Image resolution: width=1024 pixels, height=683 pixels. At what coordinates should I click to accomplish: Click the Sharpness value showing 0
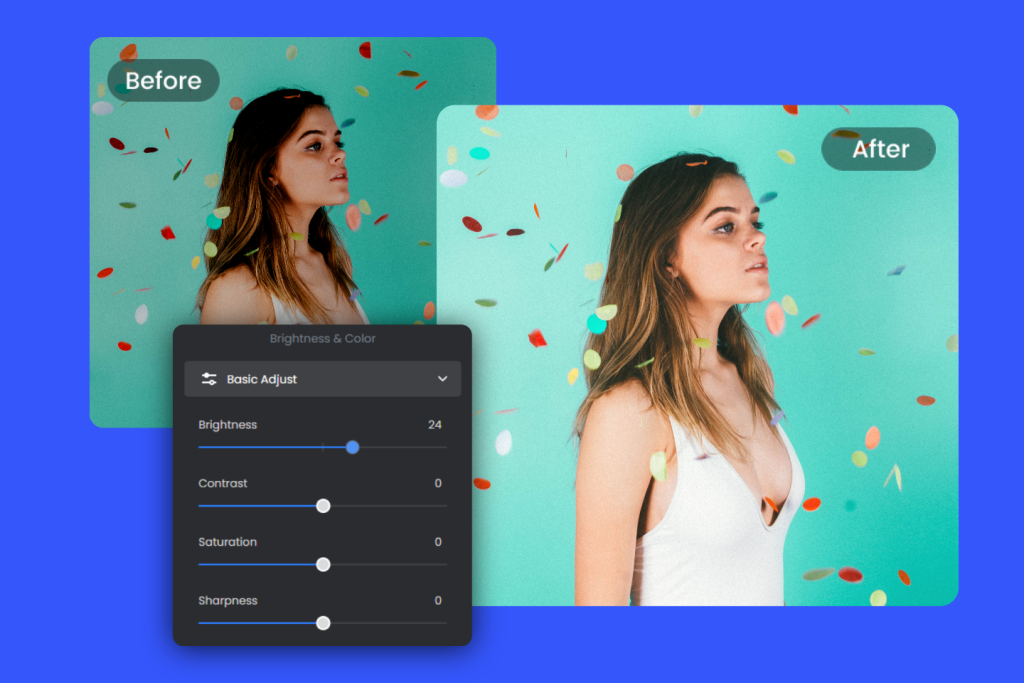coord(437,600)
